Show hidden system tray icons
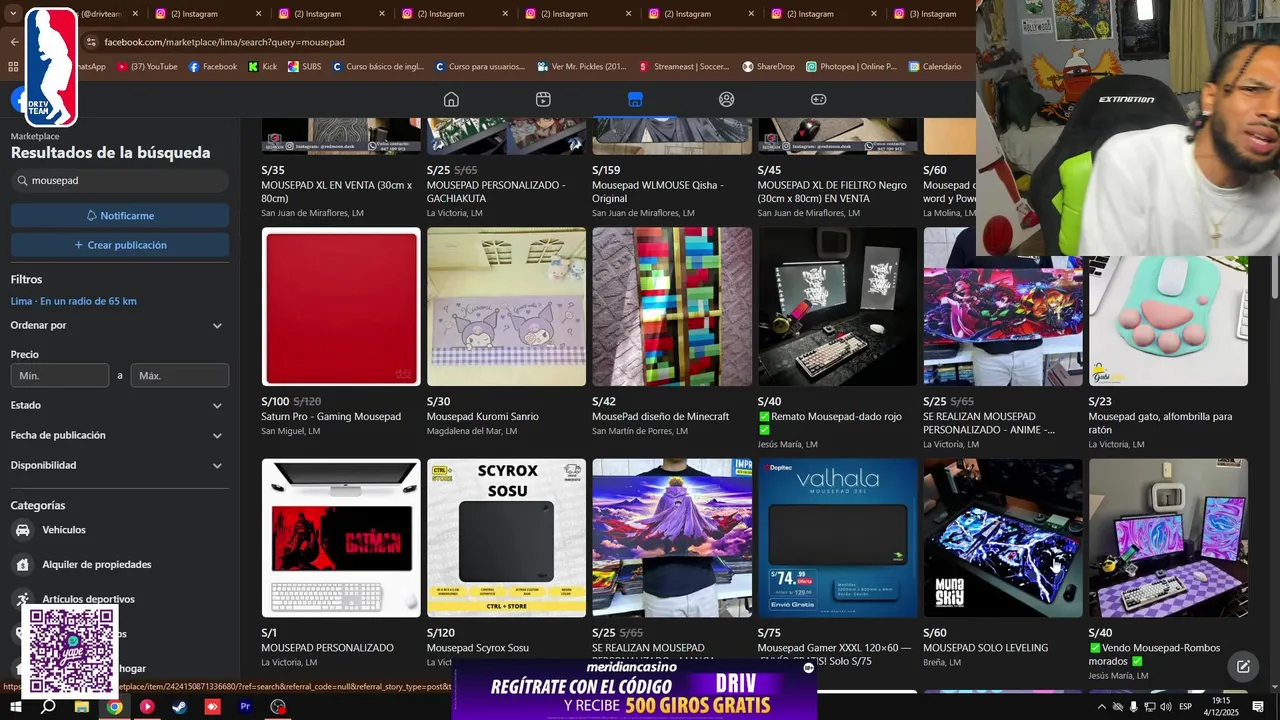1280x720 pixels. [1102, 707]
